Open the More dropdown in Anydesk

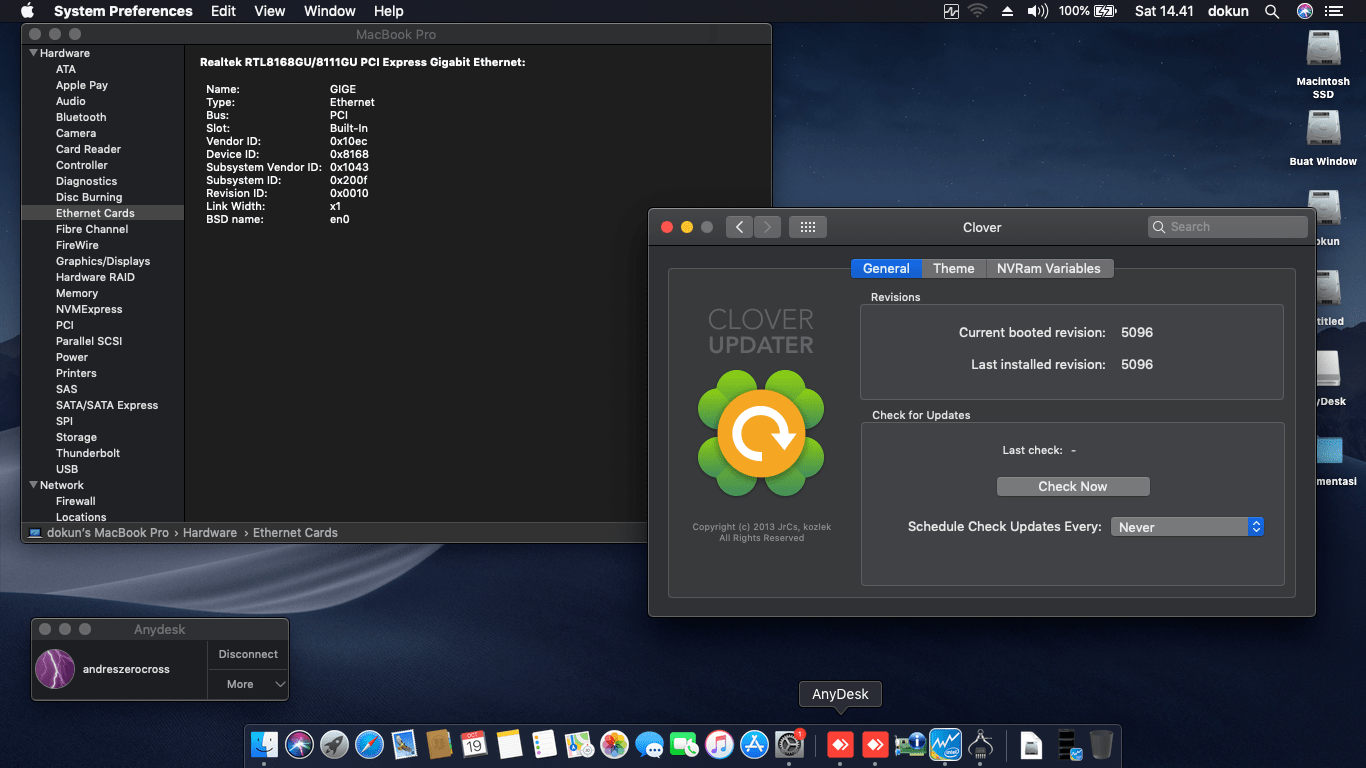[x=249, y=684]
